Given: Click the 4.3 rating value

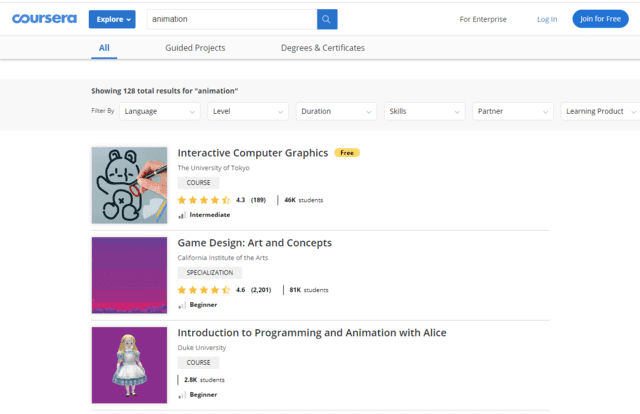Looking at the screenshot, I should (x=240, y=200).
